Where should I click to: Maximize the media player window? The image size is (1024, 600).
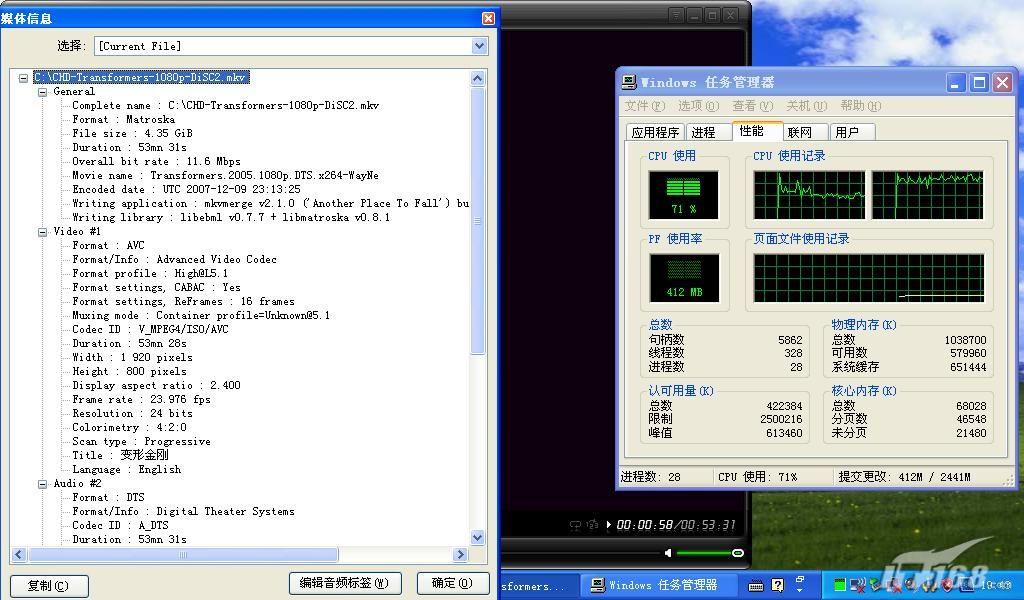pyautogui.click(x=712, y=15)
